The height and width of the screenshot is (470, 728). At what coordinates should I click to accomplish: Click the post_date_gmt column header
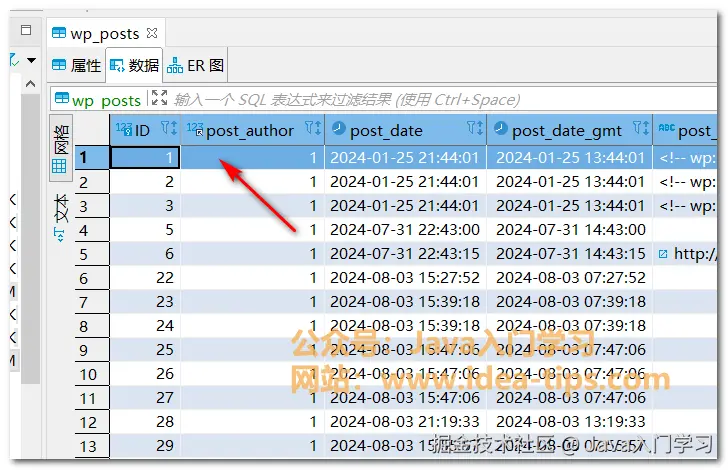pos(570,131)
